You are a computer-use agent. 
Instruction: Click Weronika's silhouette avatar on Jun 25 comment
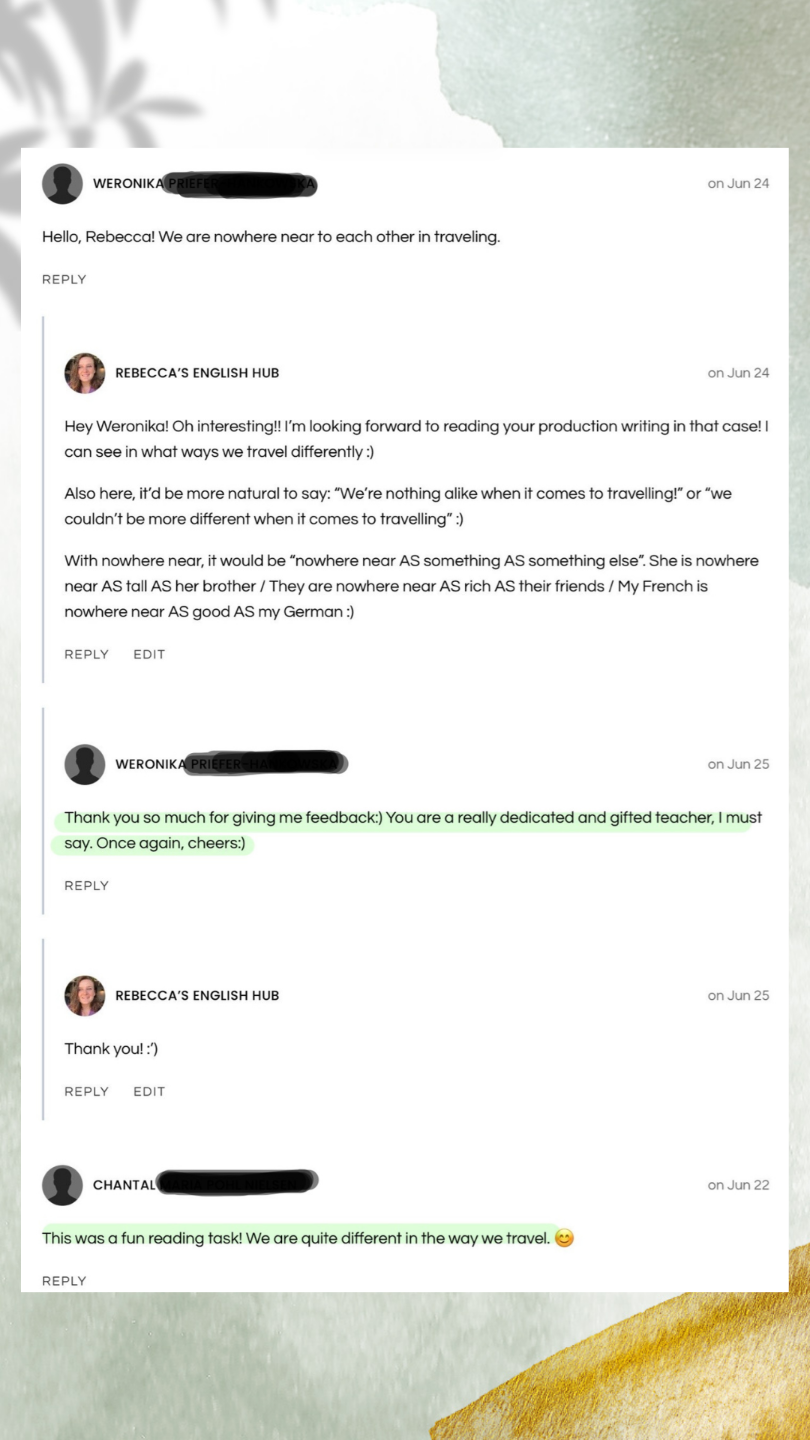[x=85, y=764]
